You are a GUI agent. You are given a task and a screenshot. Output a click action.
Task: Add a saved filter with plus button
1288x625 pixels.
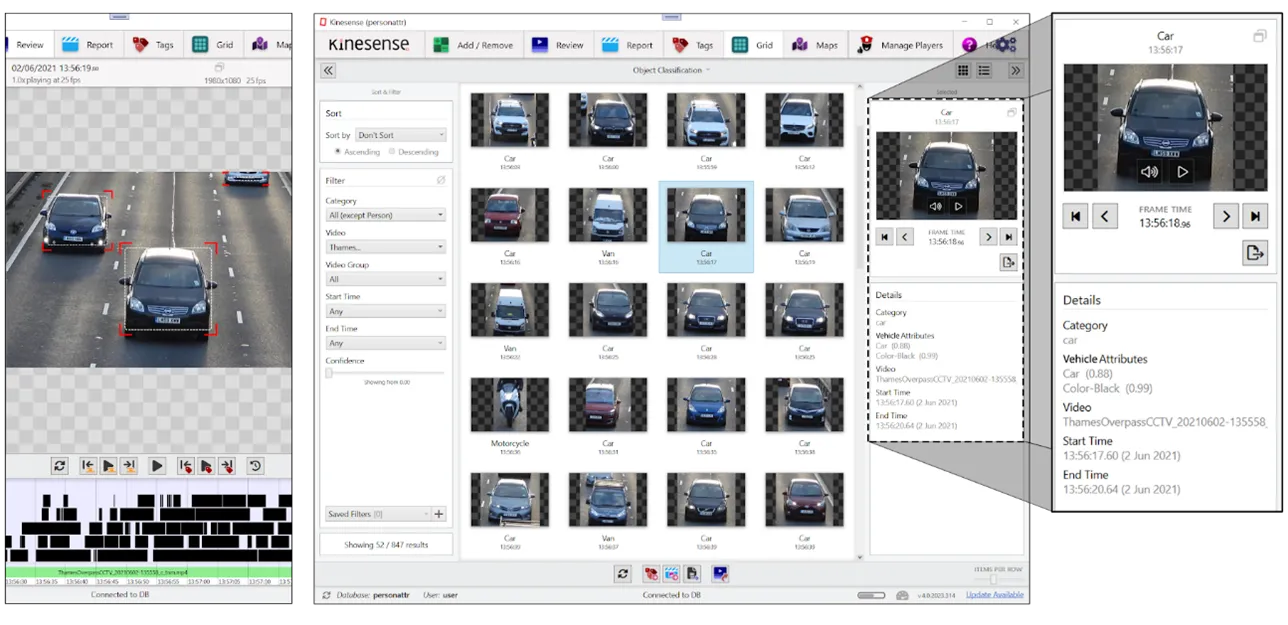coord(439,514)
